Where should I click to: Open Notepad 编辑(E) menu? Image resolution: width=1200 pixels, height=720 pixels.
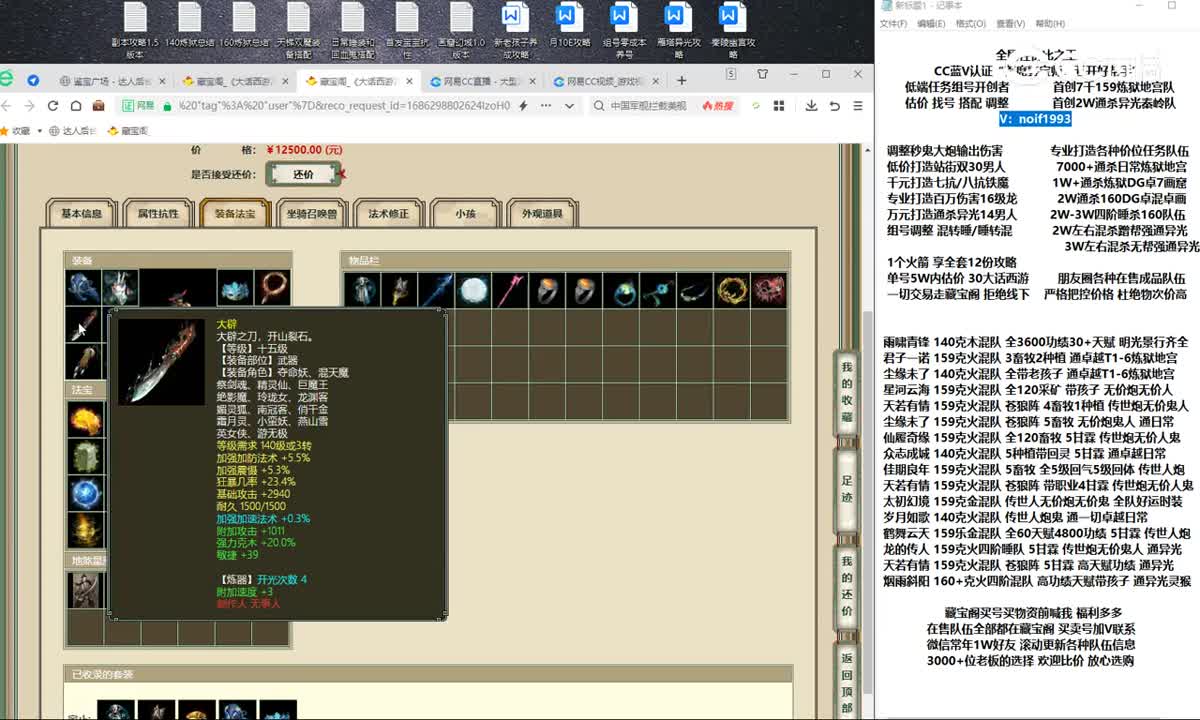tap(931, 24)
